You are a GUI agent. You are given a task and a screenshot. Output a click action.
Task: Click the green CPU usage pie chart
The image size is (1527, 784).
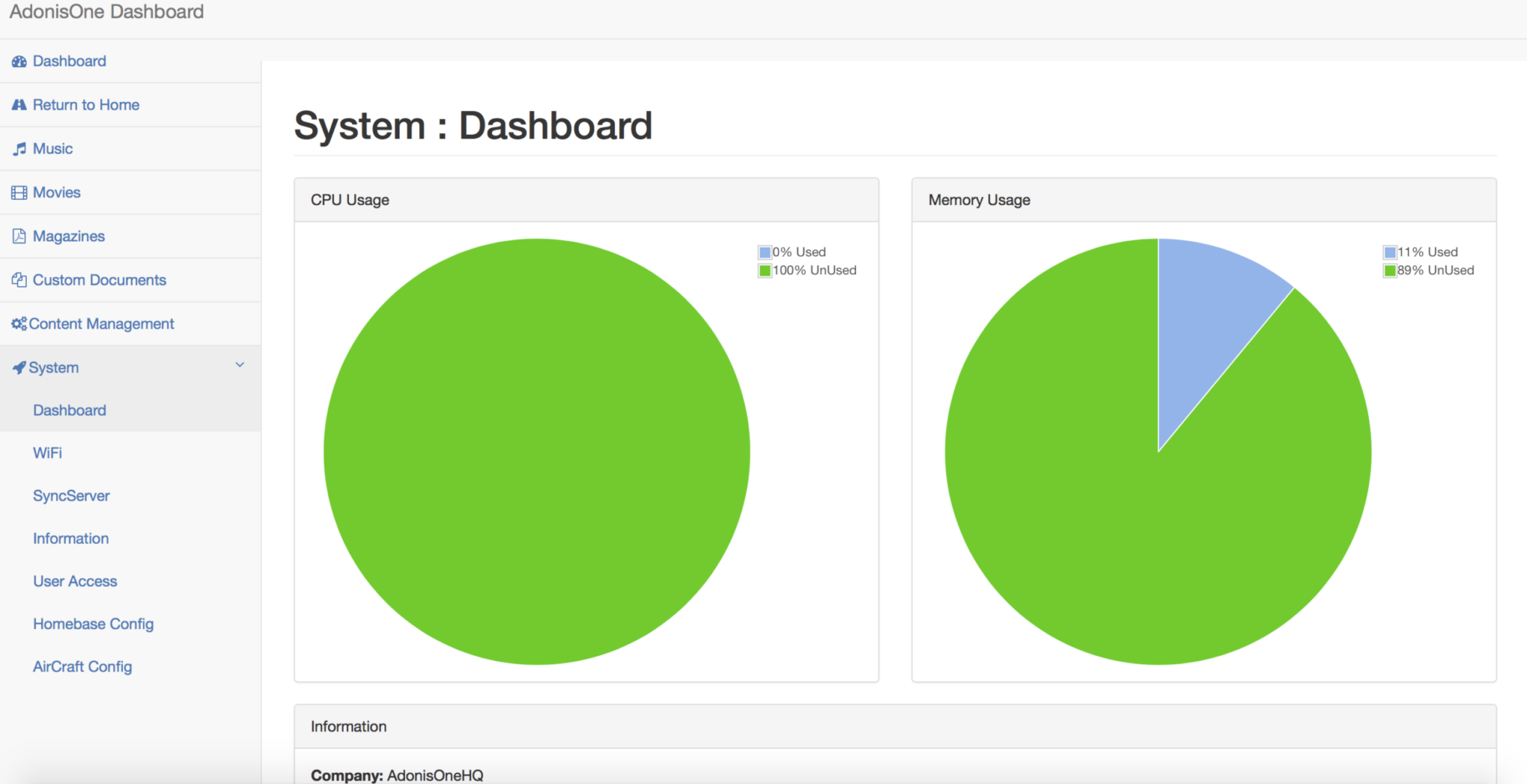click(537, 452)
